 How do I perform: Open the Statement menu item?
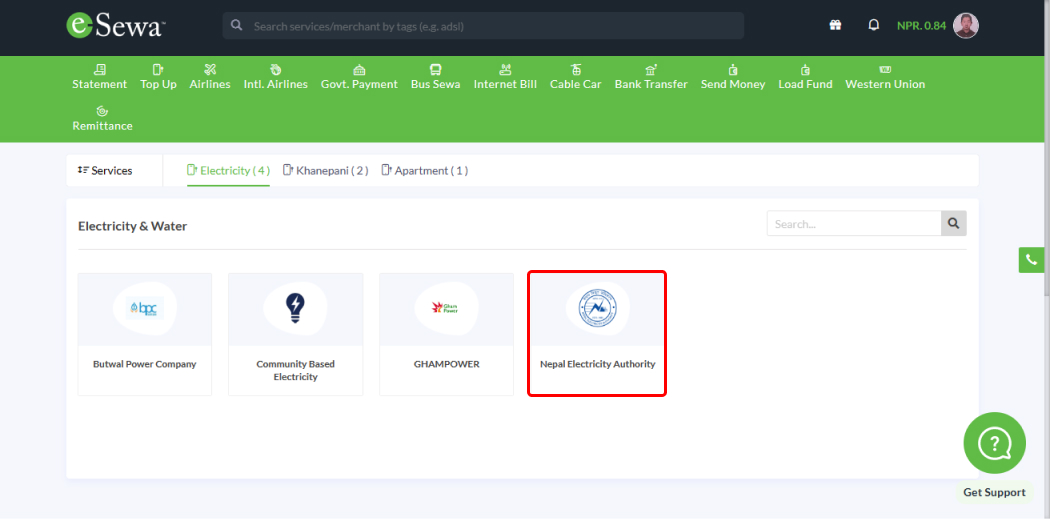click(x=99, y=77)
